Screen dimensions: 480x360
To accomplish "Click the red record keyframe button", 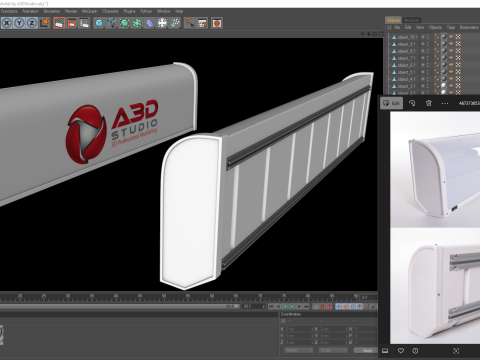I will 322,306.
